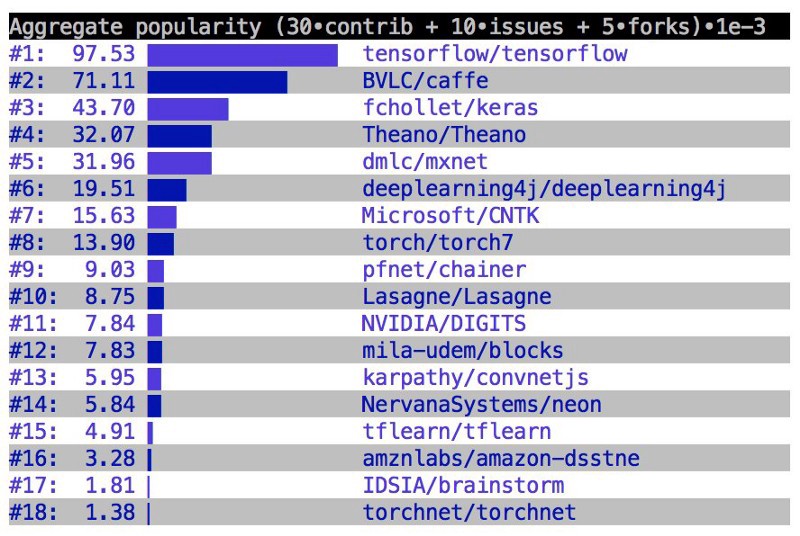Click the BVLC/caffe repository name
The width and height of the screenshot is (800, 536).
(425, 81)
